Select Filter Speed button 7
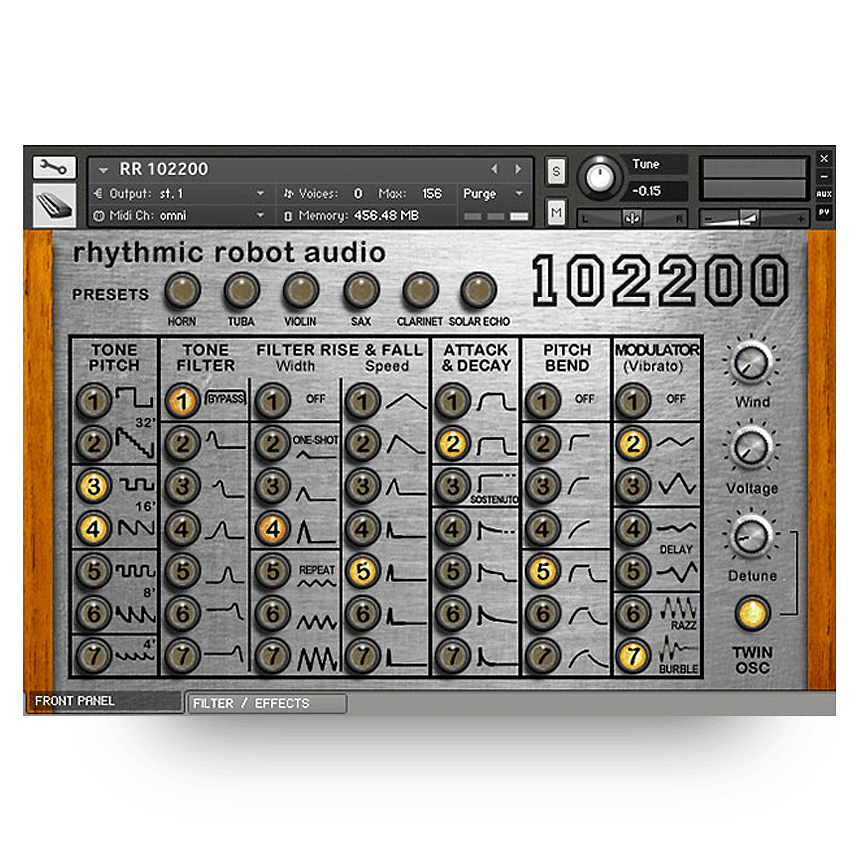Viewport: 862px width, 862px height. [363, 655]
